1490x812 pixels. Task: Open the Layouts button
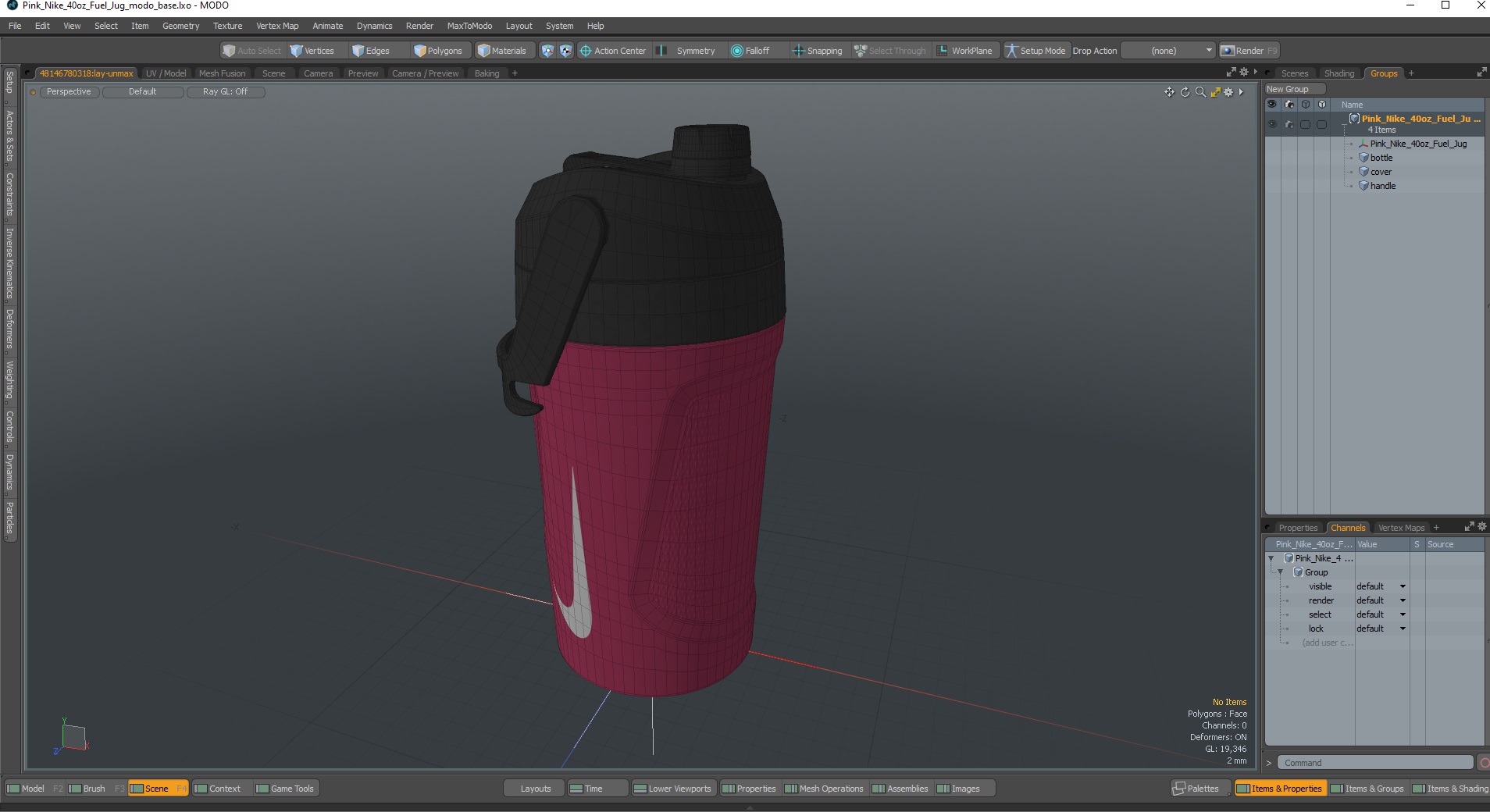pos(535,789)
